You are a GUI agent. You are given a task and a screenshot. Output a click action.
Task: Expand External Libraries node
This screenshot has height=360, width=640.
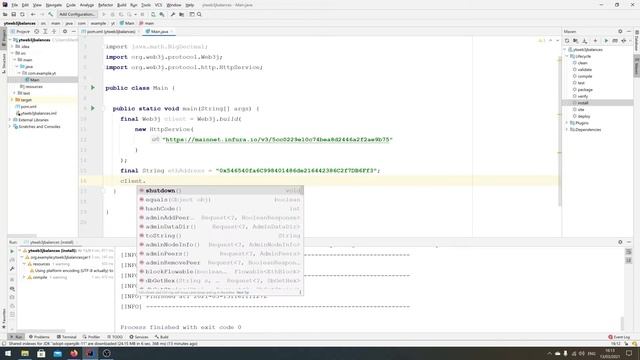point(10,120)
